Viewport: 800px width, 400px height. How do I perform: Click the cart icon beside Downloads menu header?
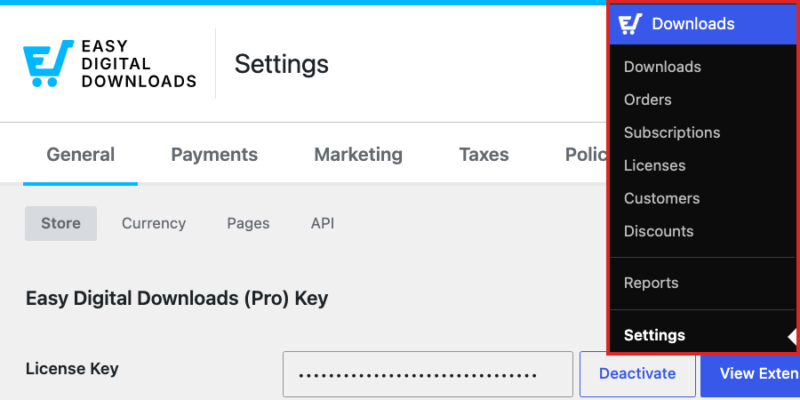631,24
